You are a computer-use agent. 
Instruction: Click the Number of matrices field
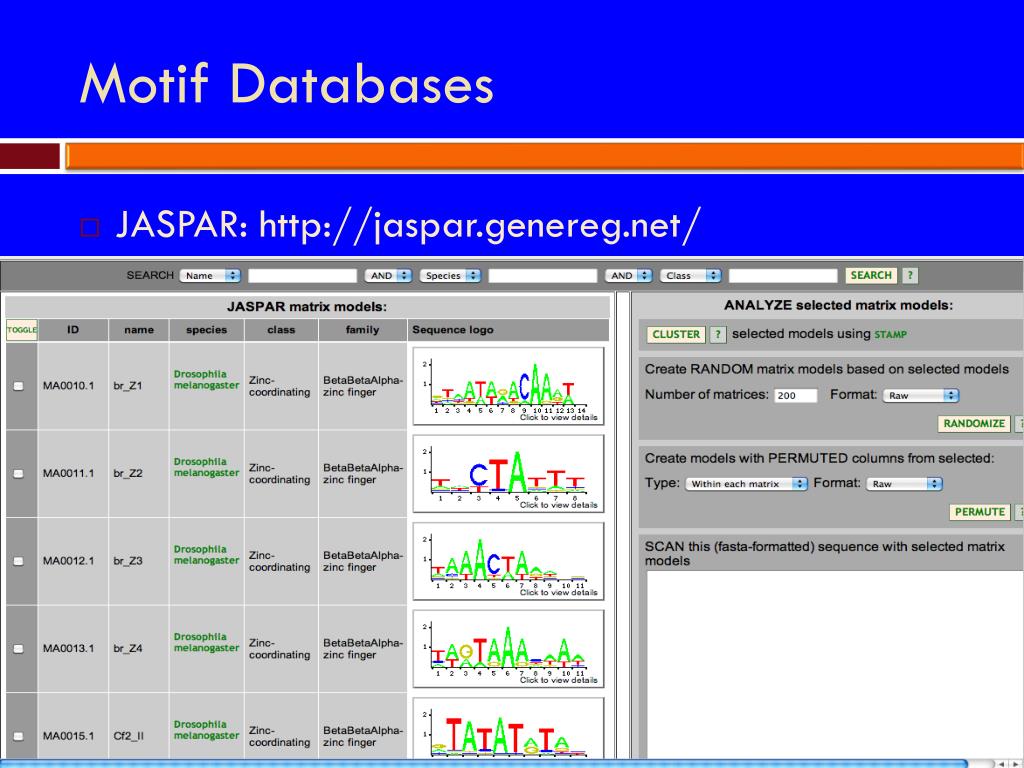(x=795, y=396)
